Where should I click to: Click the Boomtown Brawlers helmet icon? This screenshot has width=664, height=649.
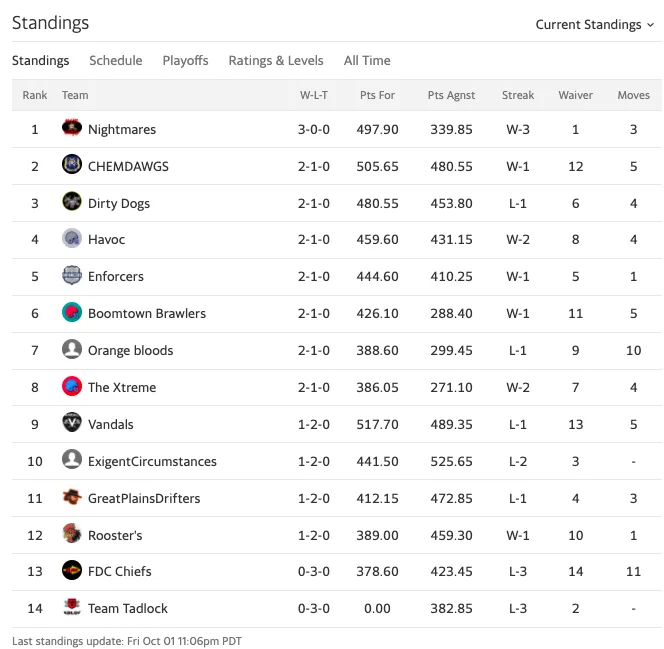pyautogui.click(x=72, y=312)
